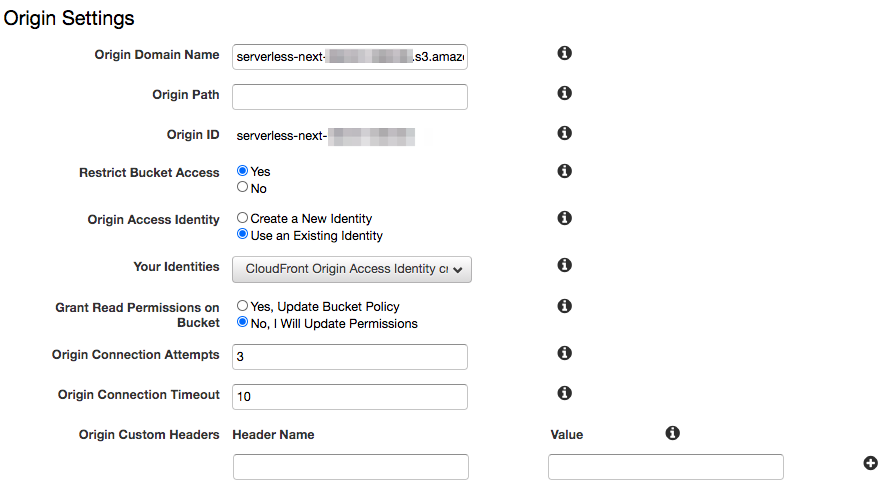Viewport: 884px width, 492px height.
Task: Focus the Origin Connection Attempts field
Action: [x=350, y=357]
